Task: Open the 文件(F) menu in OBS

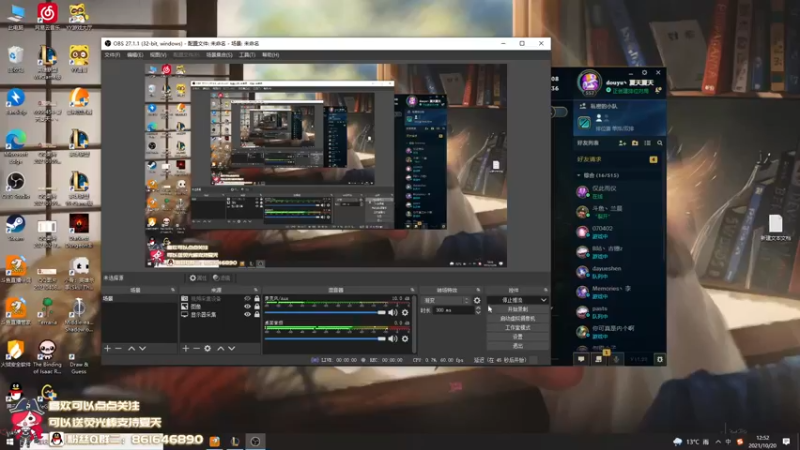Action: tap(112, 55)
